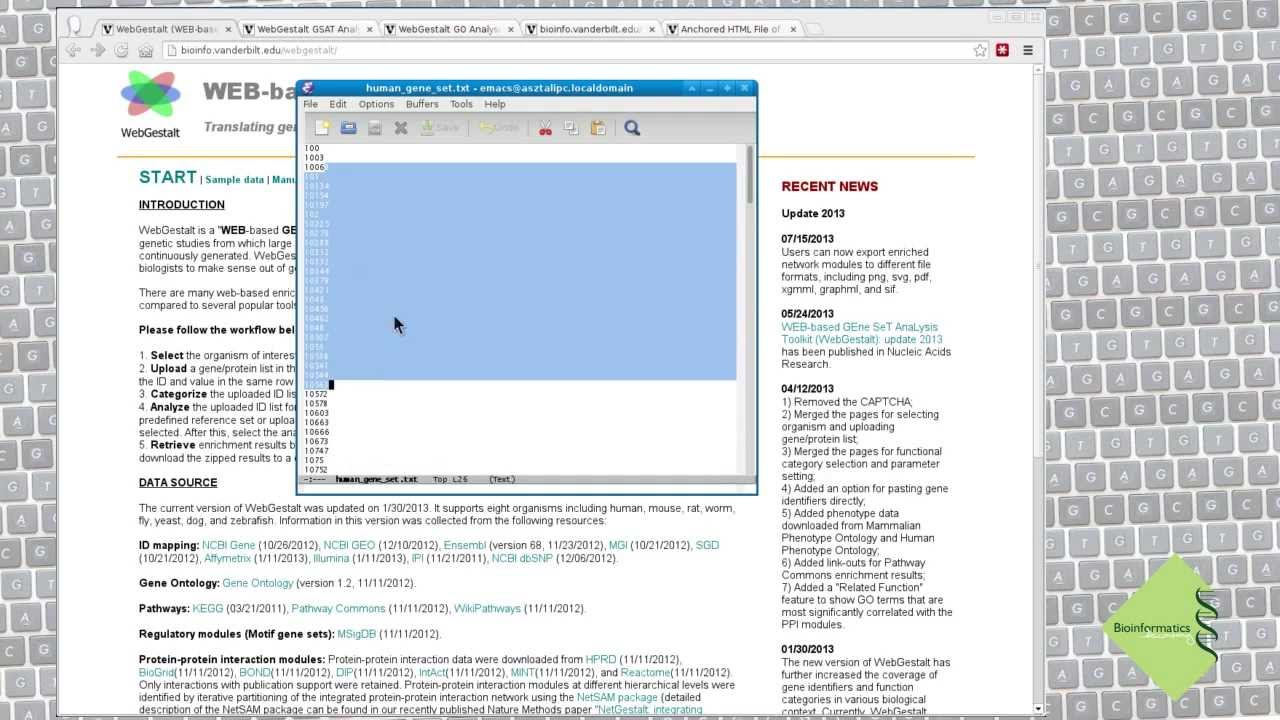Click the IntAct link
The height and width of the screenshot is (720, 1280).
[432, 672]
